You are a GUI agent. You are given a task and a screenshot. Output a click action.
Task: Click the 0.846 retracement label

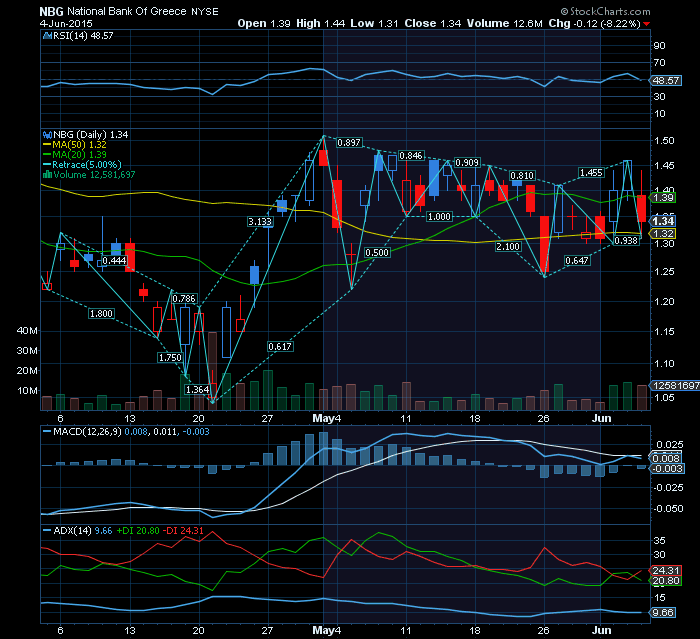click(411, 155)
